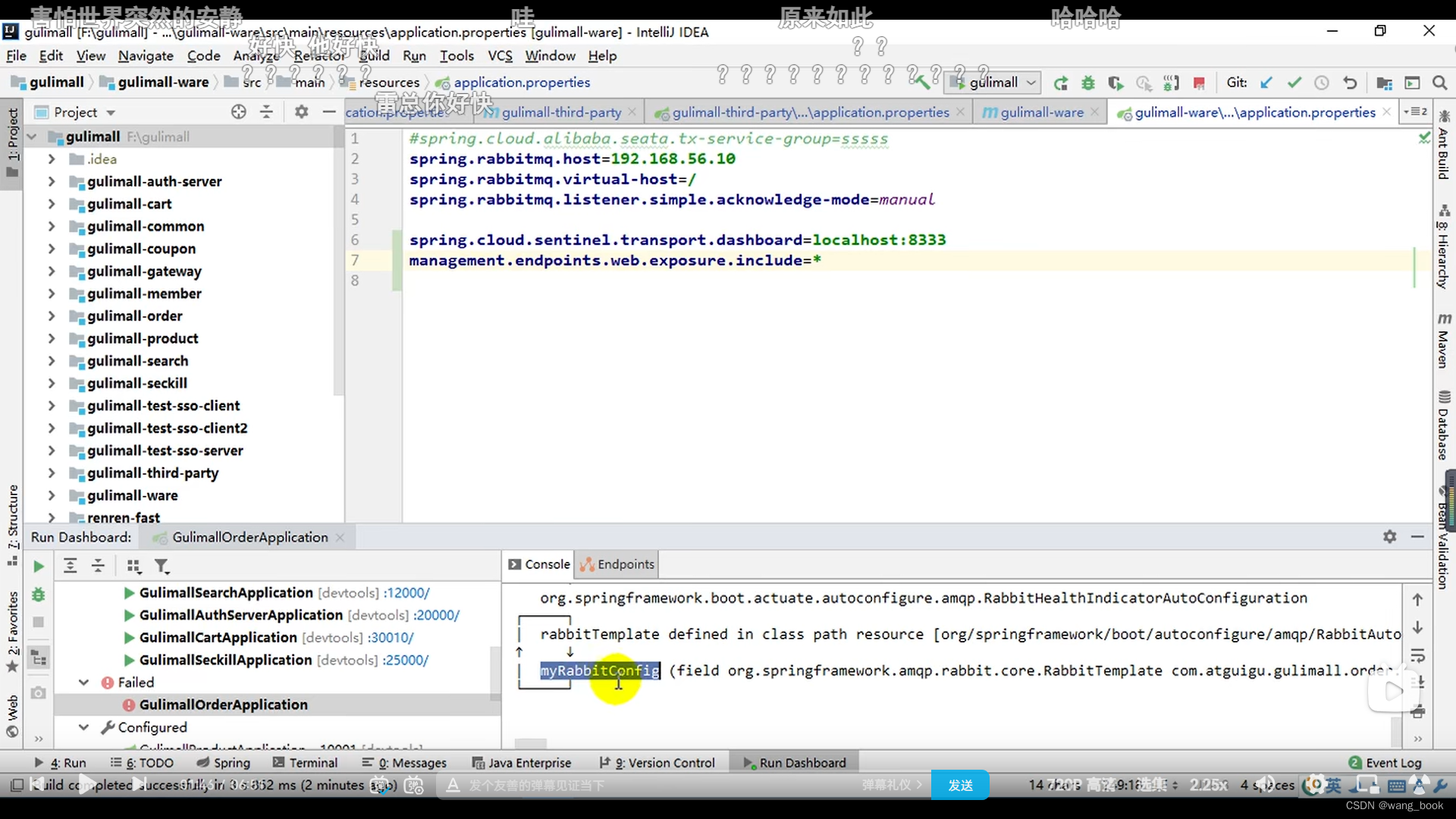Open the Navigate menu
The width and height of the screenshot is (1456, 819).
click(146, 55)
